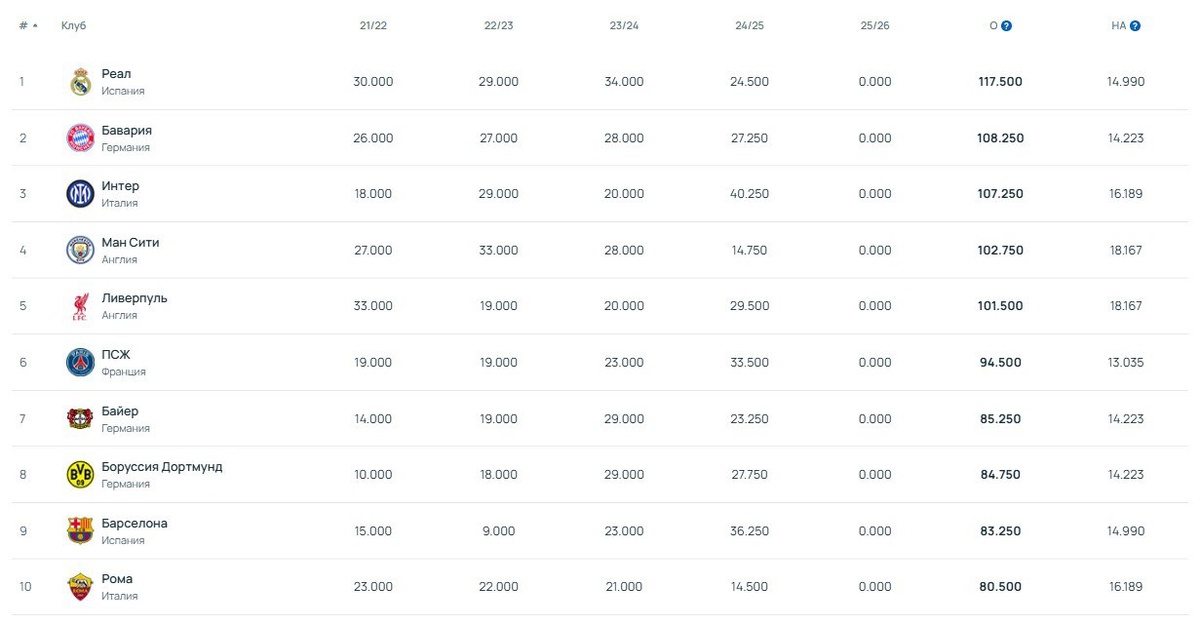Open the Барселона club link
Screen dimensions: 1200x625
coord(135,523)
